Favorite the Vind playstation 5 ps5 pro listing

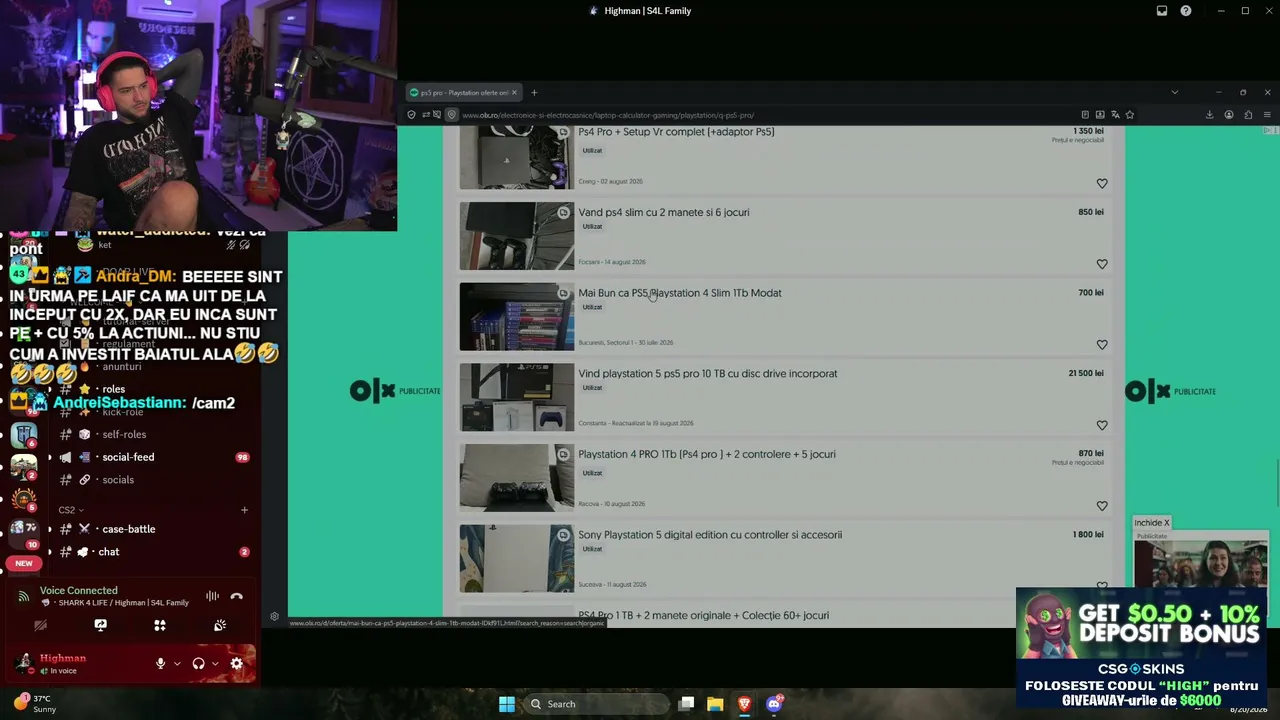(x=1102, y=425)
